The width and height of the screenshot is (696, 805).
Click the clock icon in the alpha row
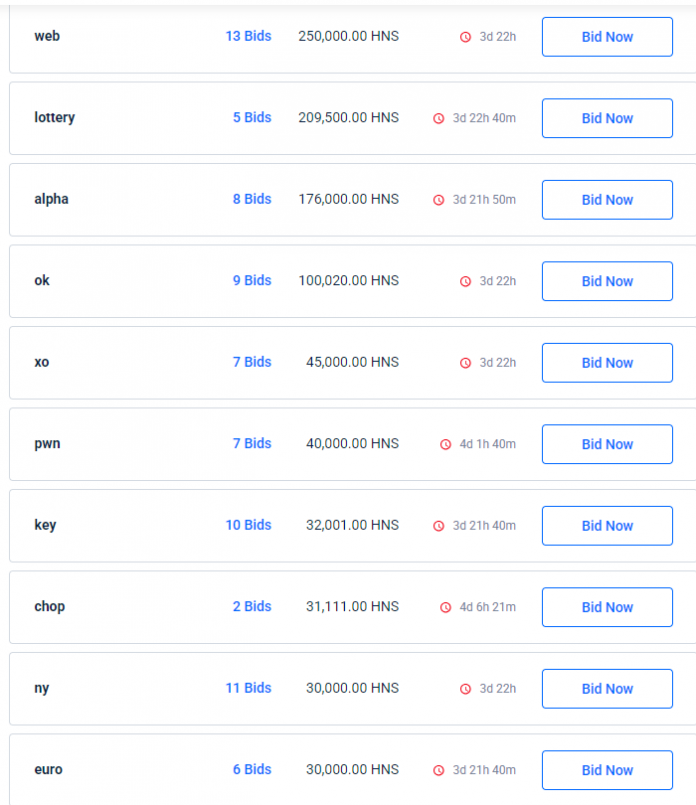coord(438,200)
